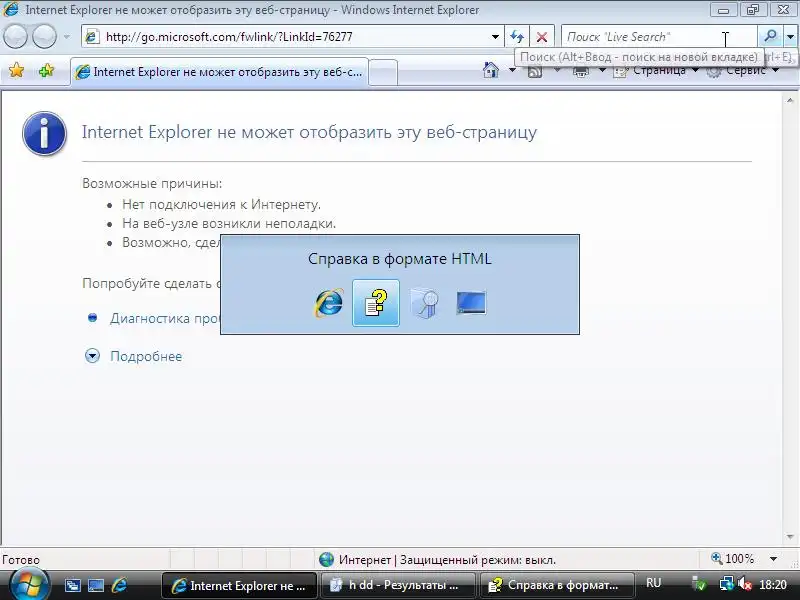Select Internet Explorer in task switcher
The height and width of the screenshot is (600, 800).
pos(329,303)
